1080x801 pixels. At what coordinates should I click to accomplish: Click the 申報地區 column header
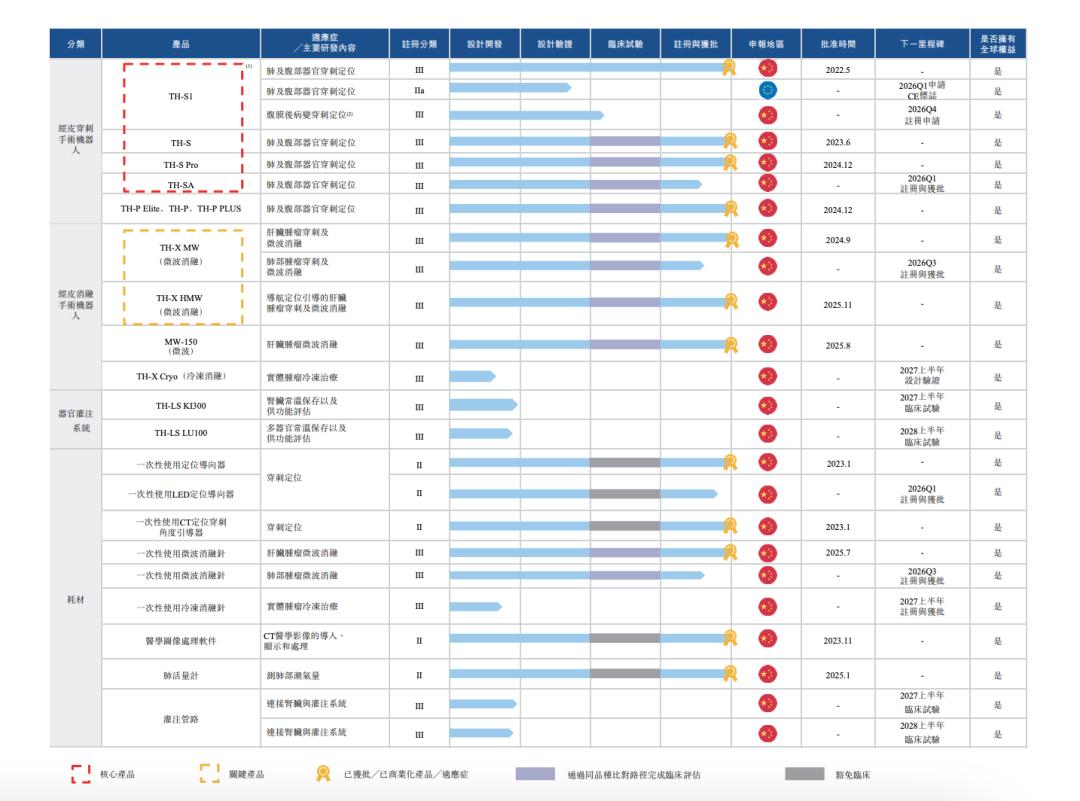(x=767, y=43)
